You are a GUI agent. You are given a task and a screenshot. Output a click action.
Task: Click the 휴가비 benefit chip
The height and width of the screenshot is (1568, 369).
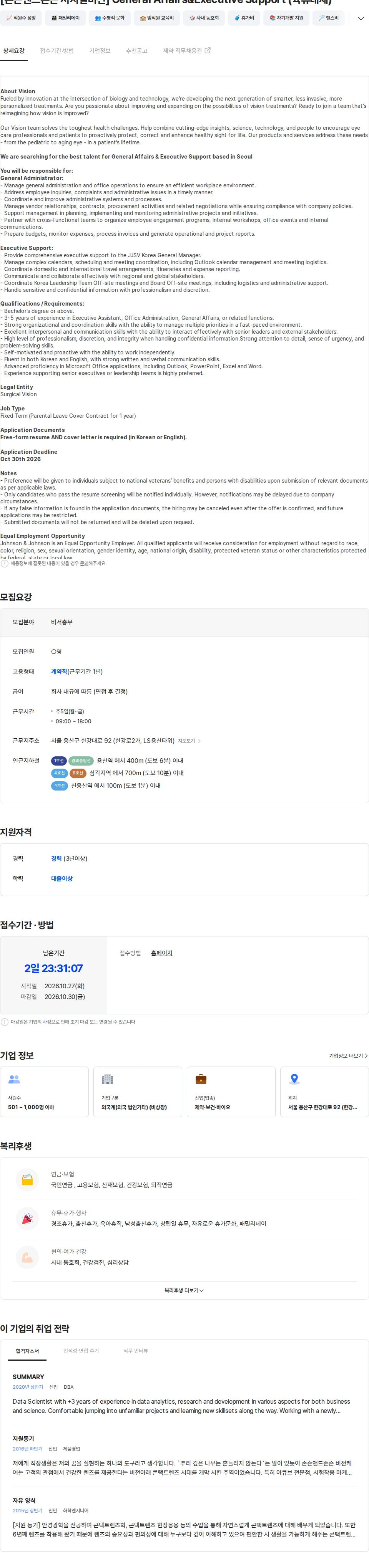point(244,18)
